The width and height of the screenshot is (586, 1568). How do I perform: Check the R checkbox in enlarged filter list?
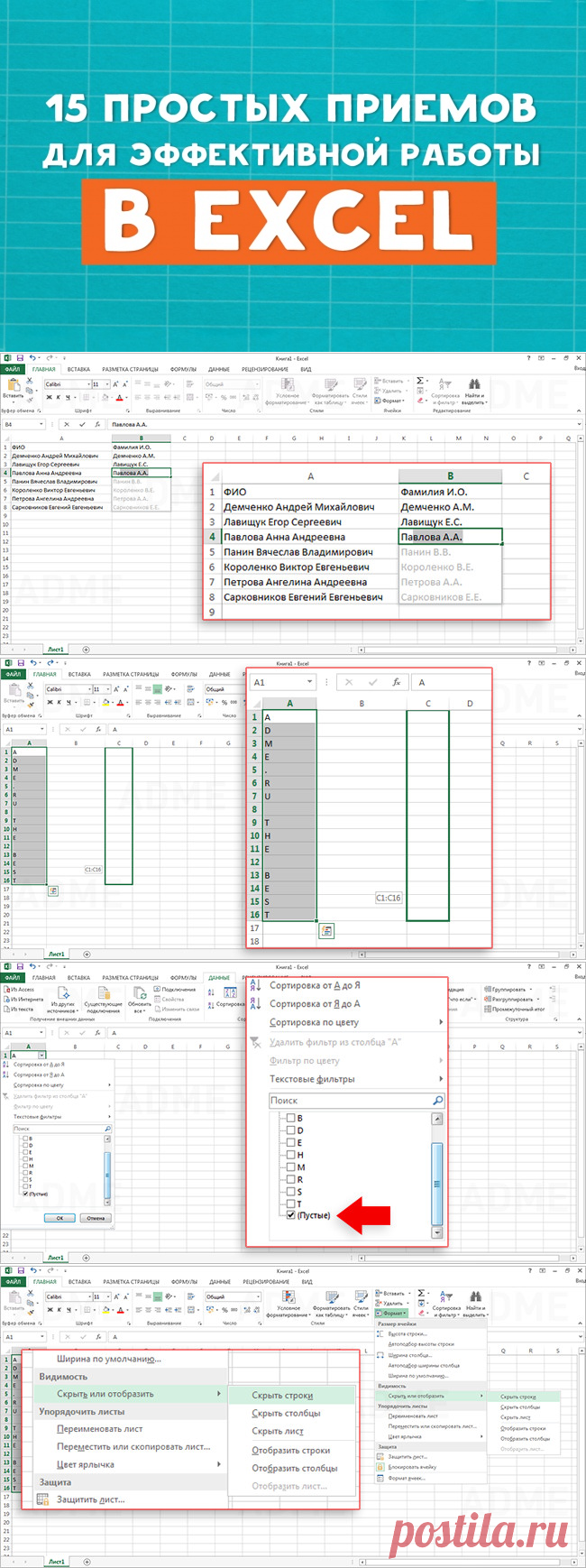coord(290,1179)
